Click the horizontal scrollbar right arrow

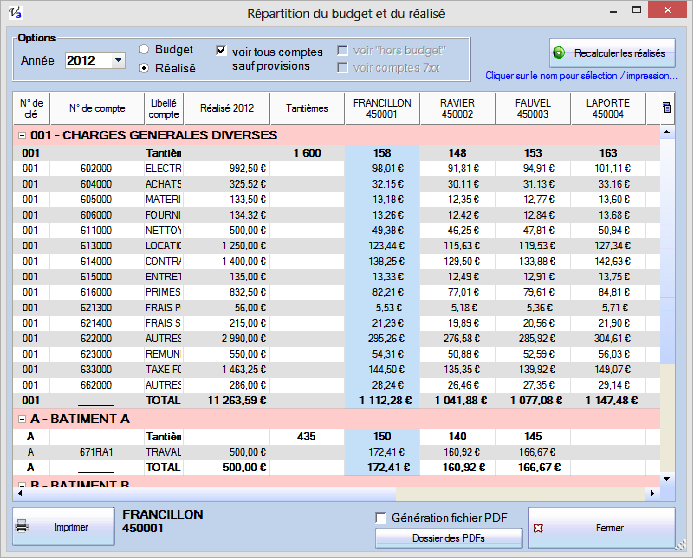[652, 493]
